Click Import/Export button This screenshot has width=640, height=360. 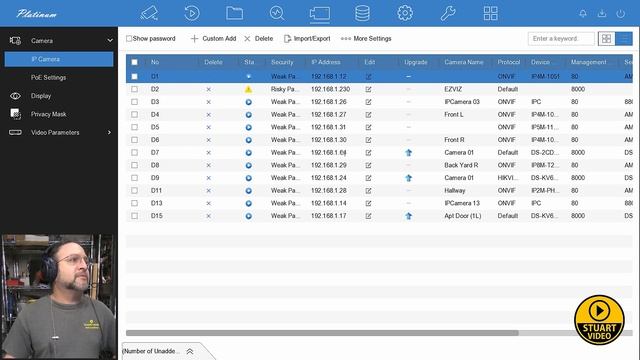[x=307, y=38]
